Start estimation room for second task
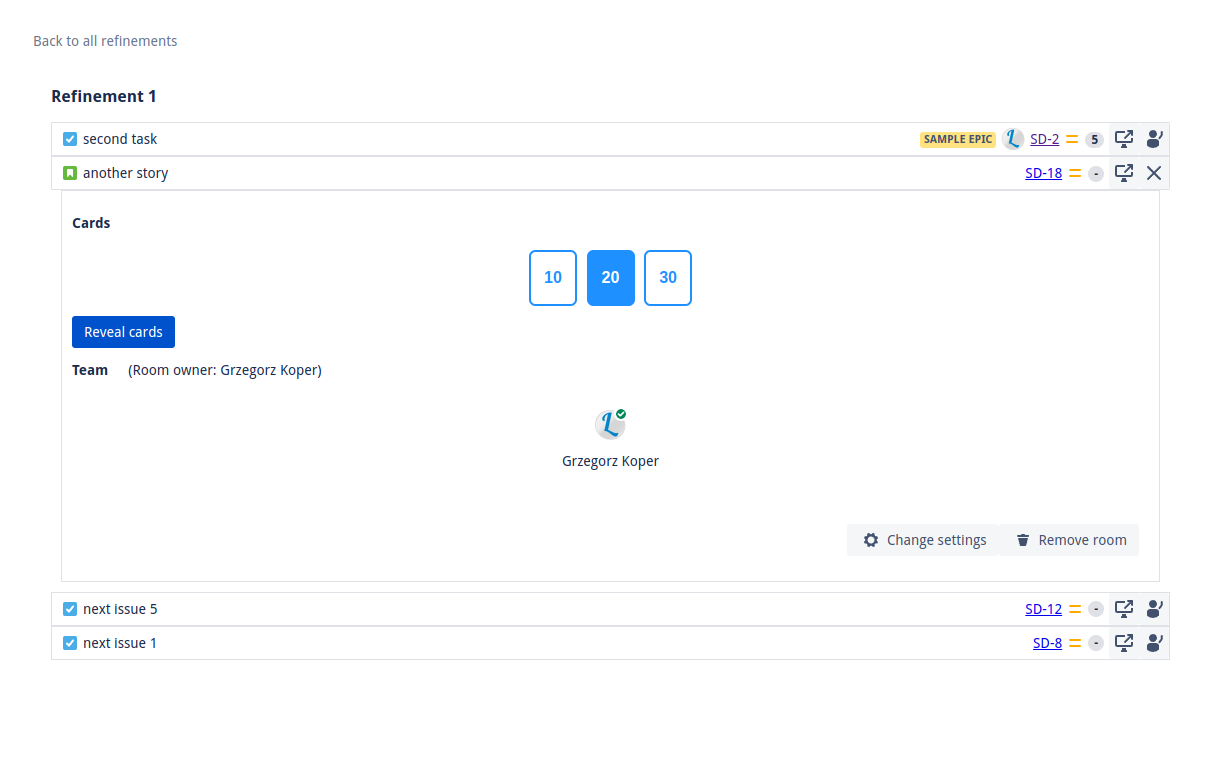Image resolution: width=1229 pixels, height=769 pixels. point(1154,139)
